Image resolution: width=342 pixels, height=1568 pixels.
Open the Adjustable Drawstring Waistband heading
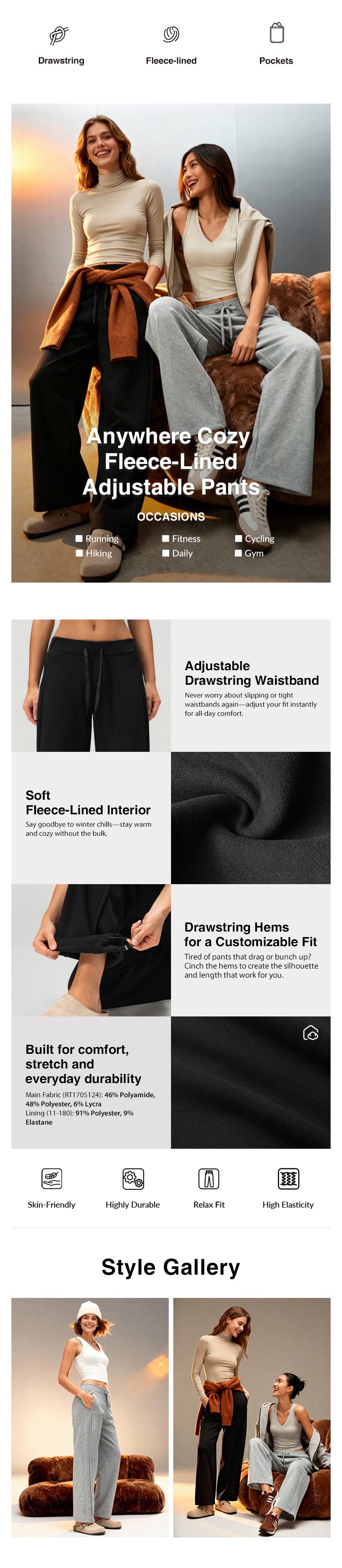[251, 673]
